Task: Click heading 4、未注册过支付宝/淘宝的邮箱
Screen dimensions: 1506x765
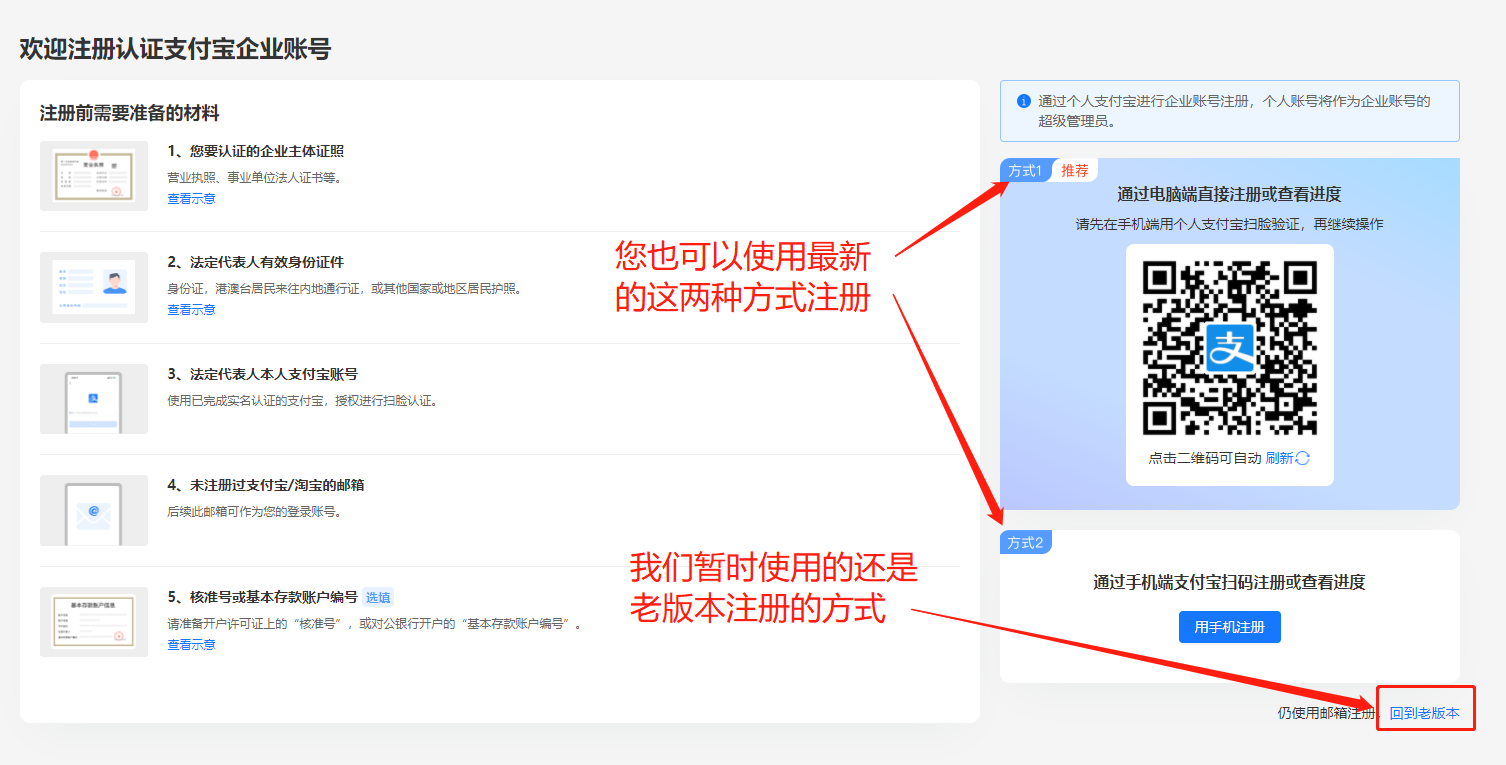Action: 265,485
